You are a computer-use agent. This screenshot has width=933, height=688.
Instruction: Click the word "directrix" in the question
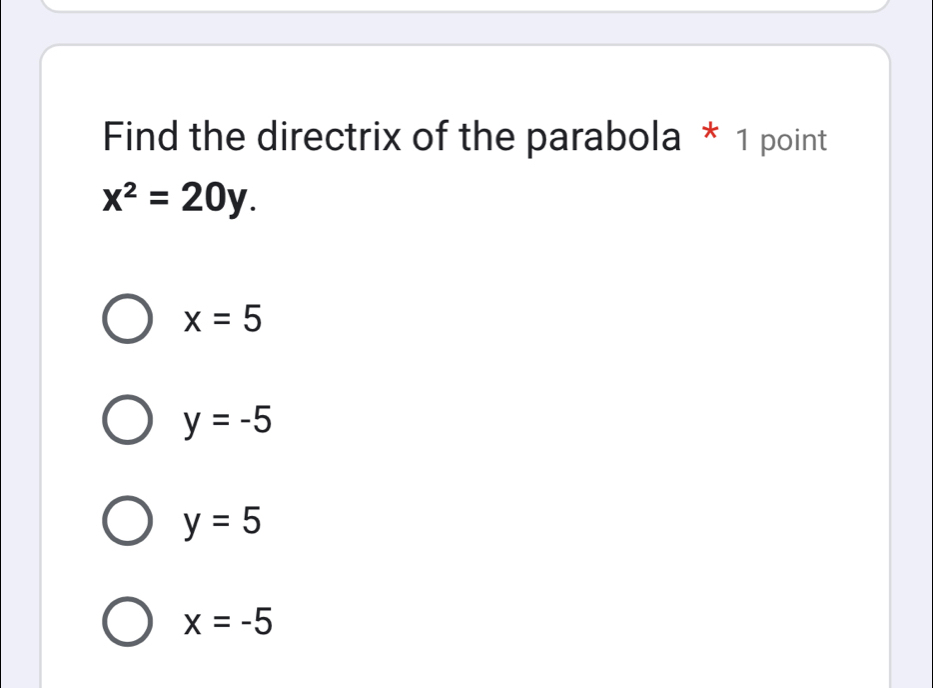[x=325, y=137]
